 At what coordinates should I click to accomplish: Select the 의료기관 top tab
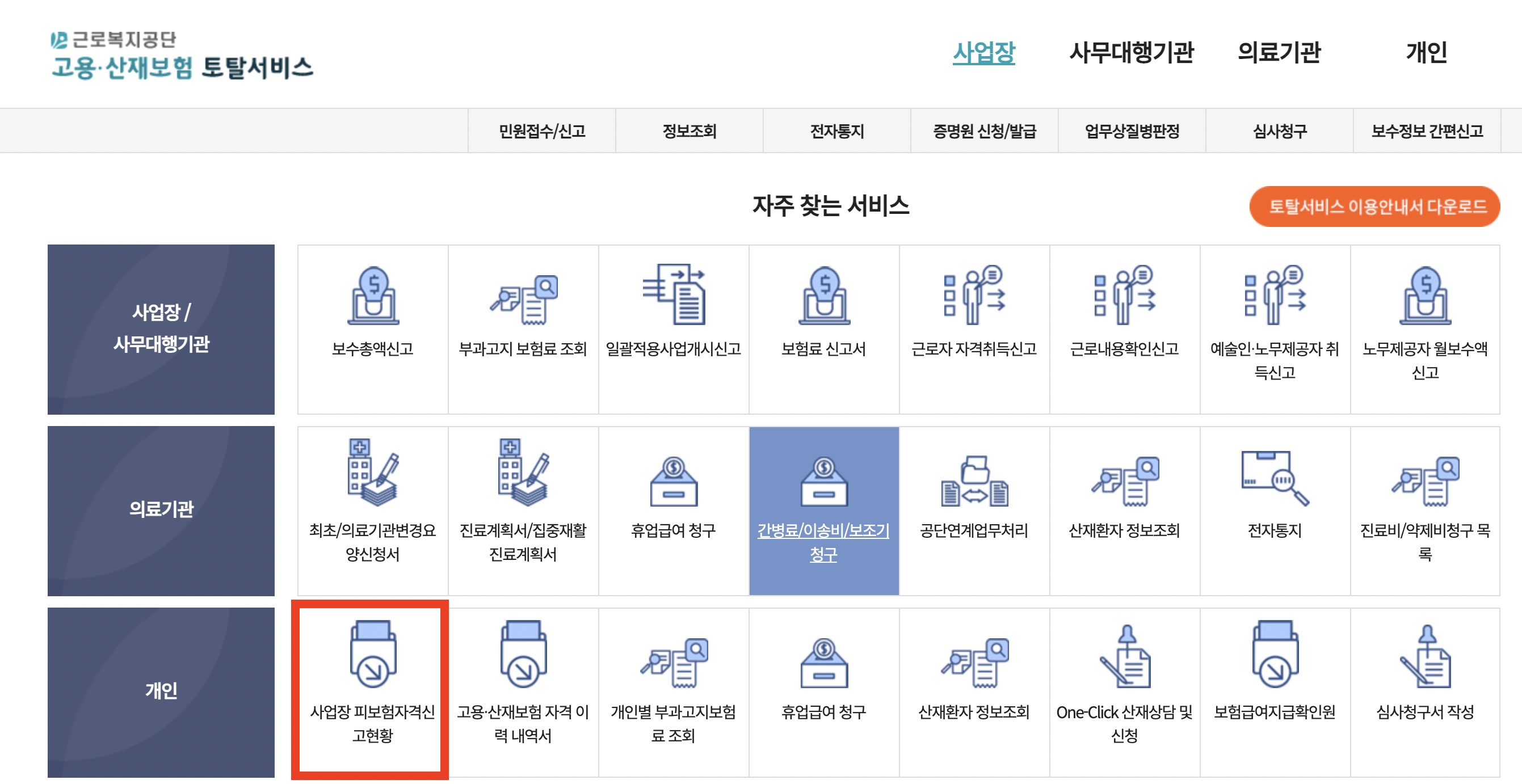[1279, 53]
